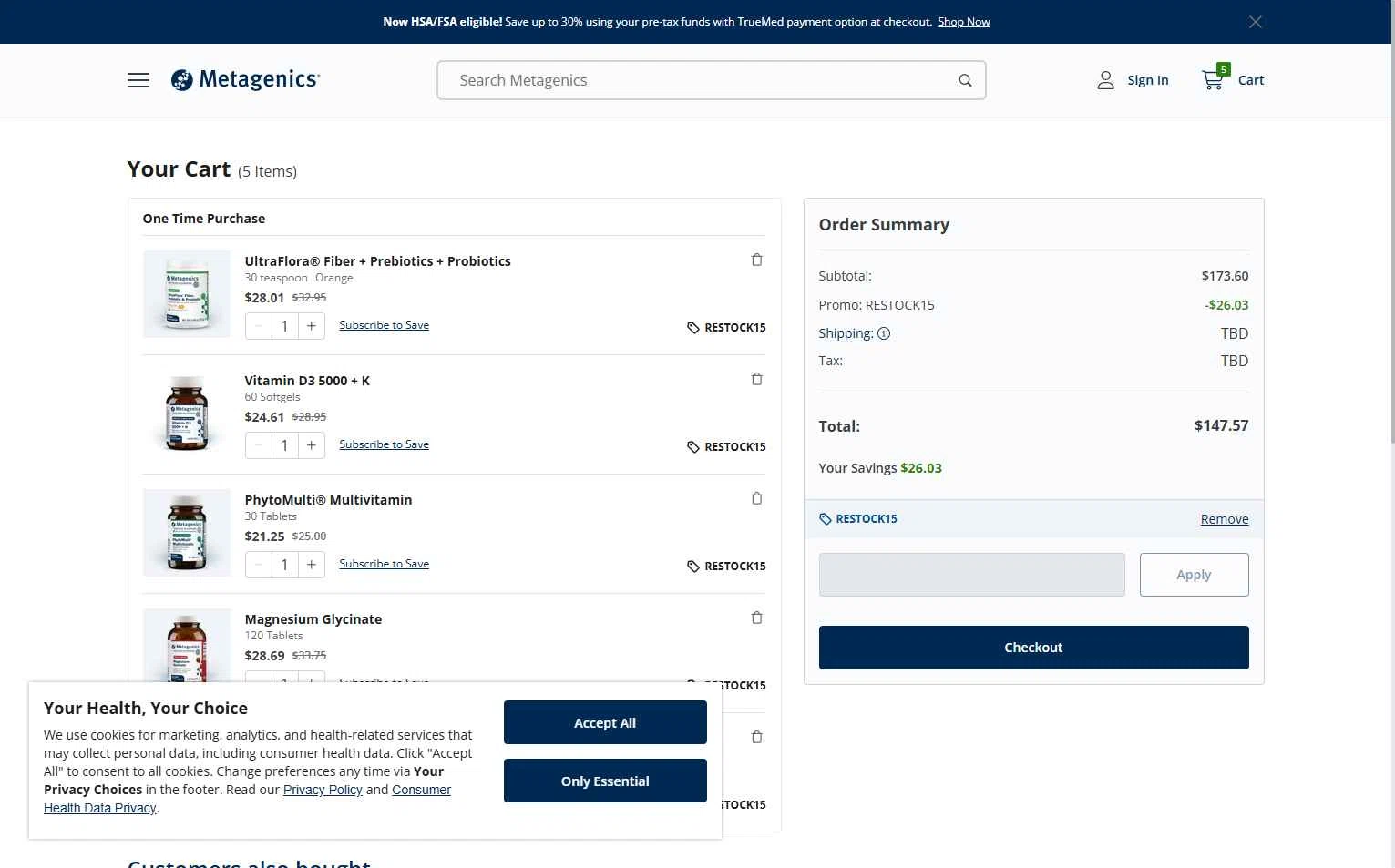Screen dimensions: 1395x868
Task: Increase UltraFlora Fiber quantity with plus
Action: coord(312,326)
